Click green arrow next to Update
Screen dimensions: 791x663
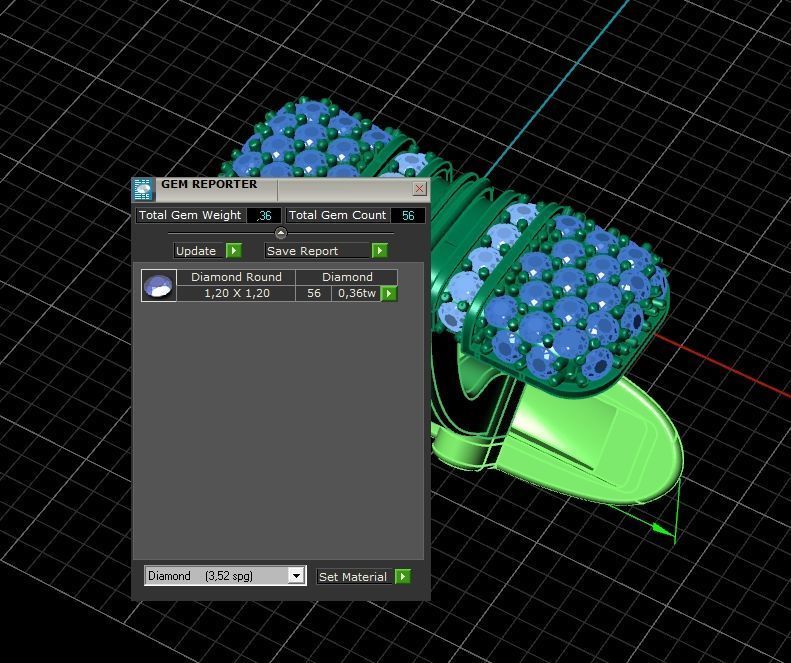click(x=234, y=251)
